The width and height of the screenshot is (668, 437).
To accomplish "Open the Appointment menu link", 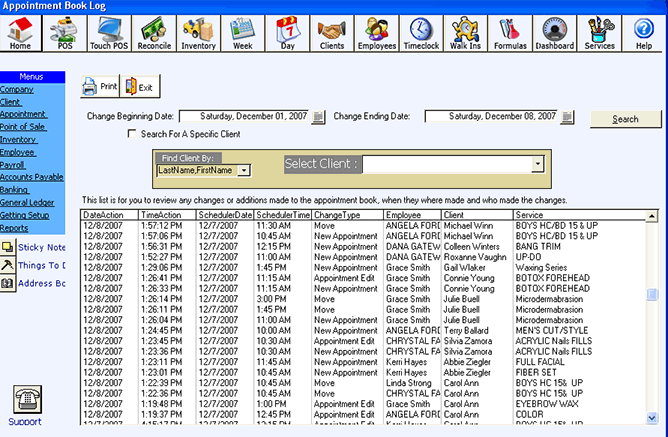I will point(23,114).
